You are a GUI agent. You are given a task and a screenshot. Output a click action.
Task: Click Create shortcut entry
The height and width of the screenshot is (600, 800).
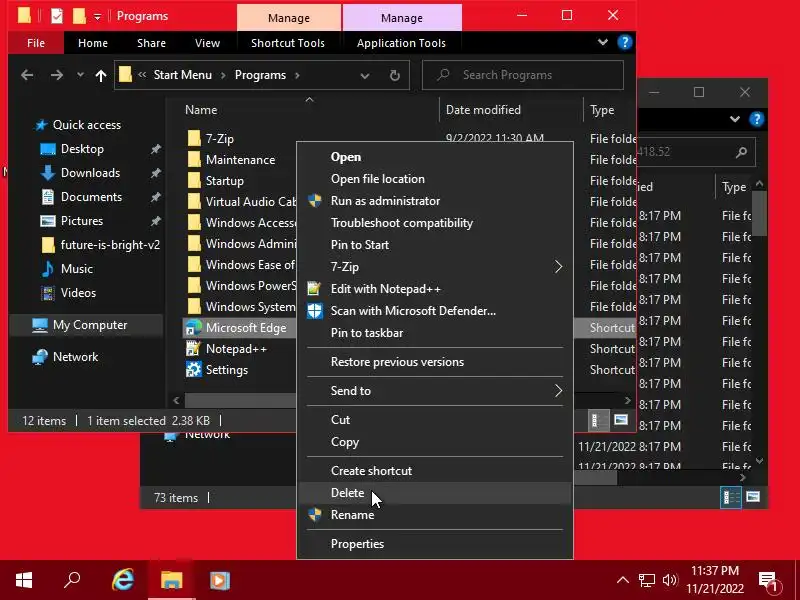pos(434,471)
